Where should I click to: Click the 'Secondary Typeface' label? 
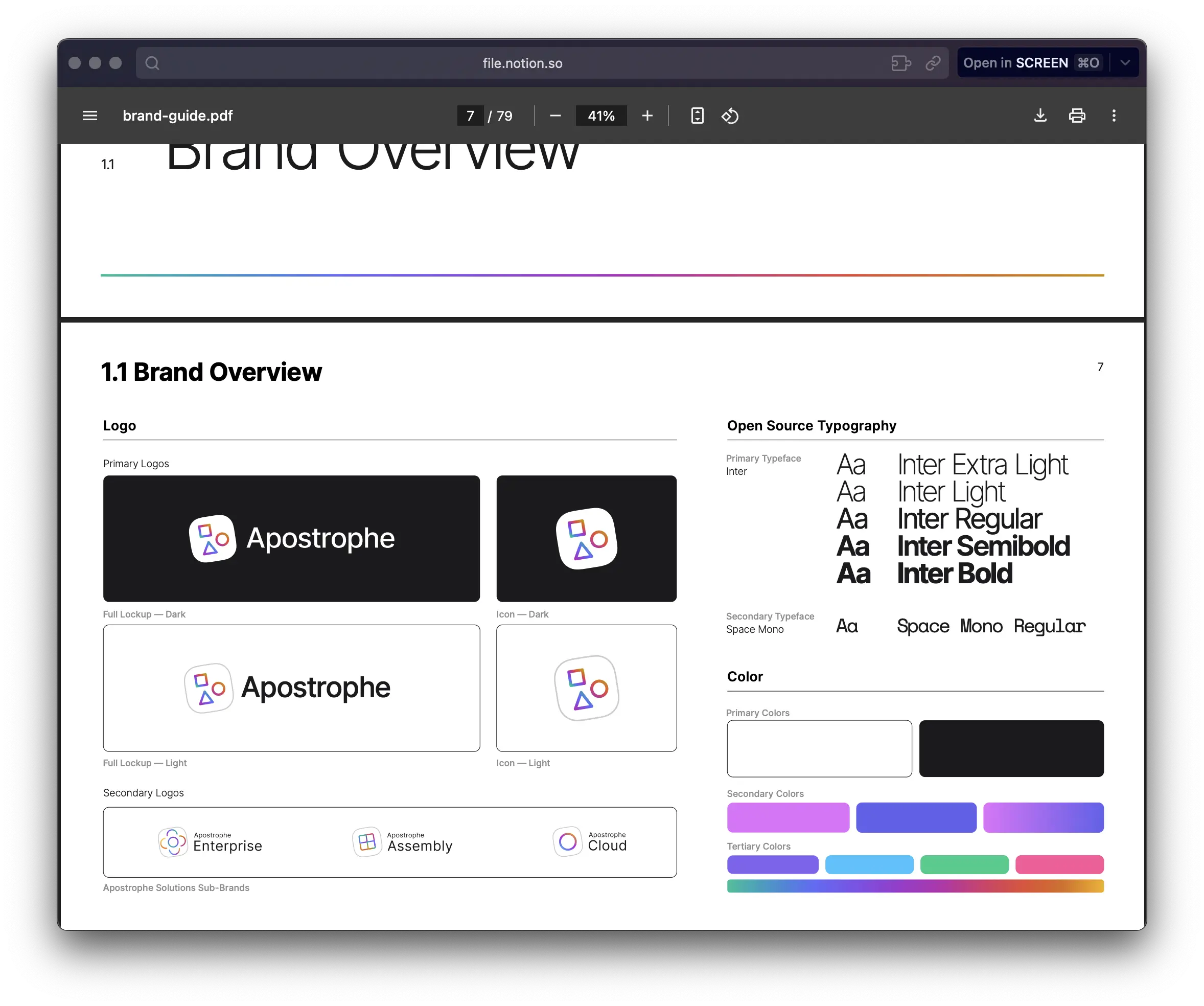pyautogui.click(x=770, y=616)
